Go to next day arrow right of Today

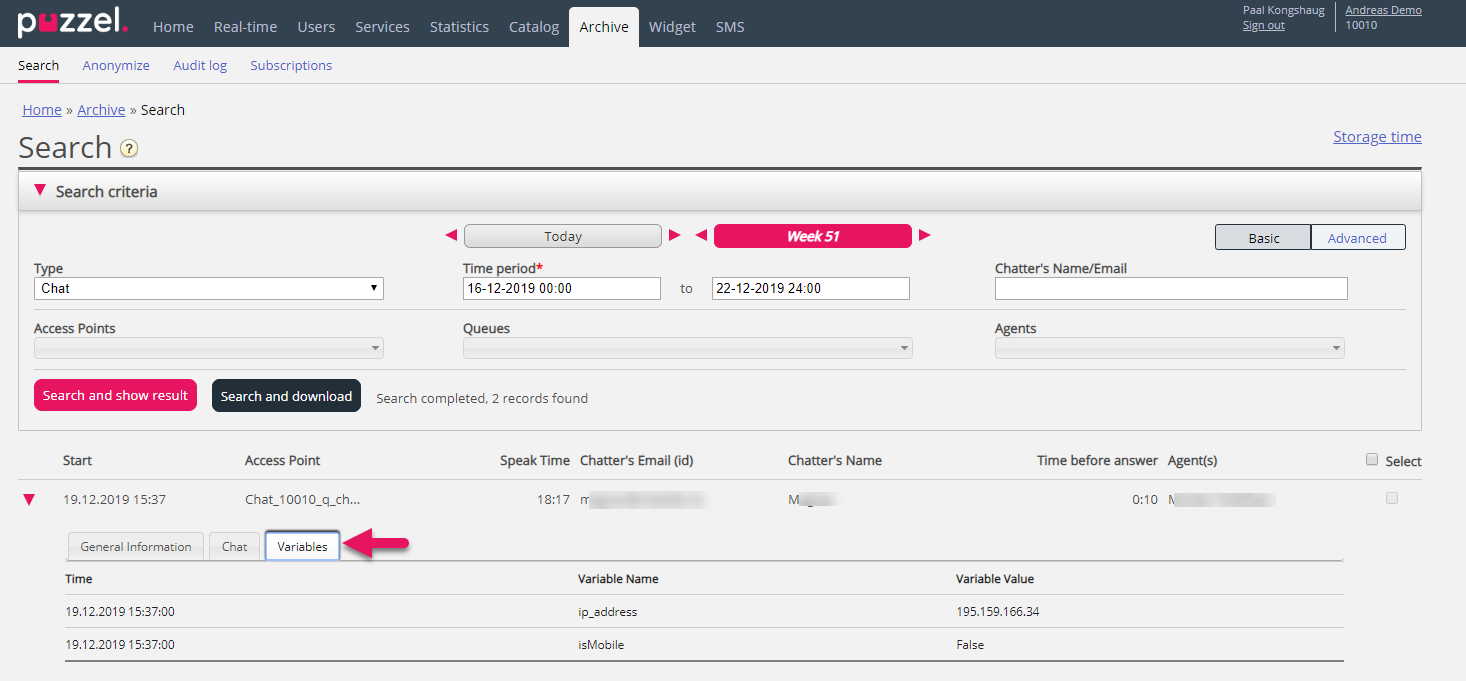click(675, 236)
